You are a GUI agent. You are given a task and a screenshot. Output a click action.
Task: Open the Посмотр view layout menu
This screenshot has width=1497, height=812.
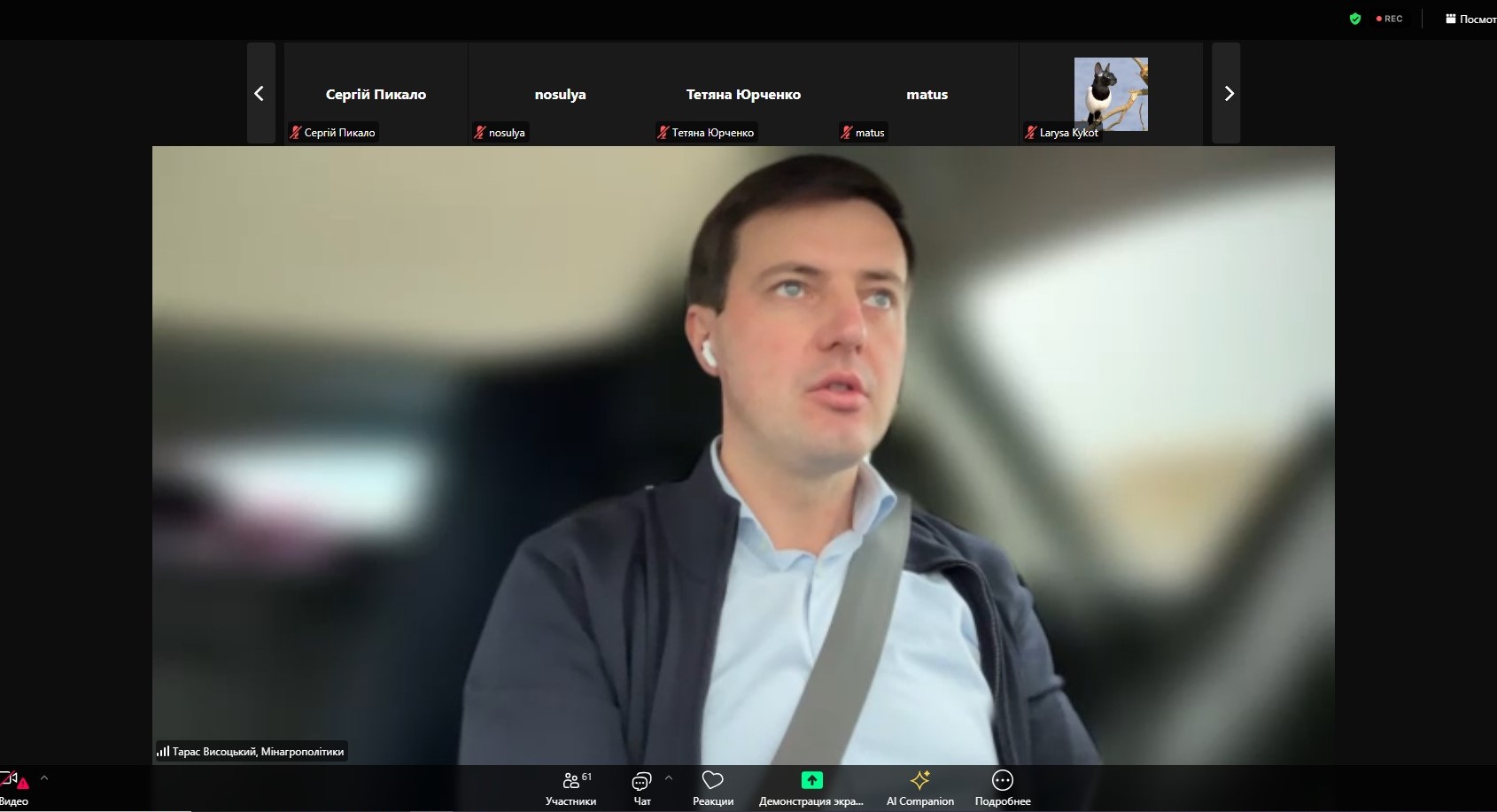(1471, 19)
